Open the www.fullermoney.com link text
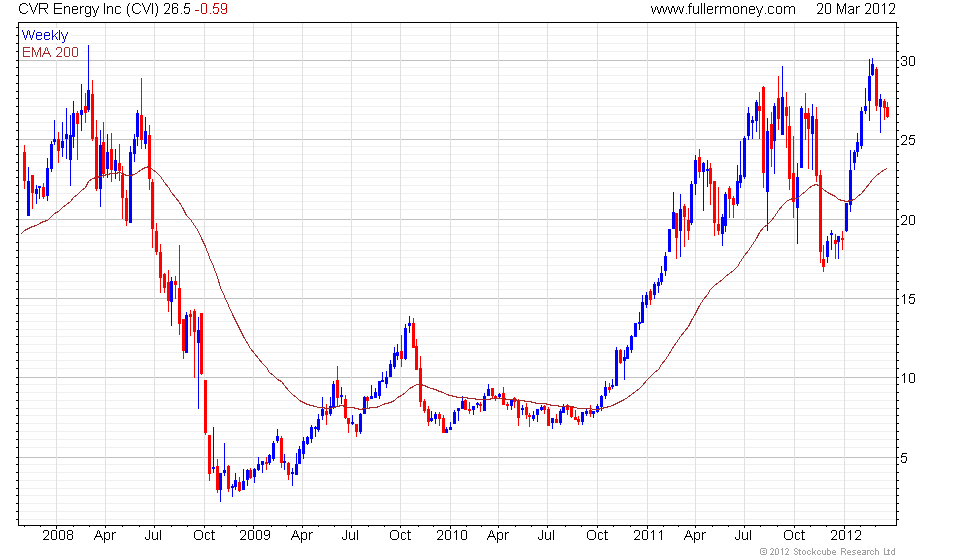Image resolution: width=980 pixels, height=560 pixels. [x=723, y=9]
